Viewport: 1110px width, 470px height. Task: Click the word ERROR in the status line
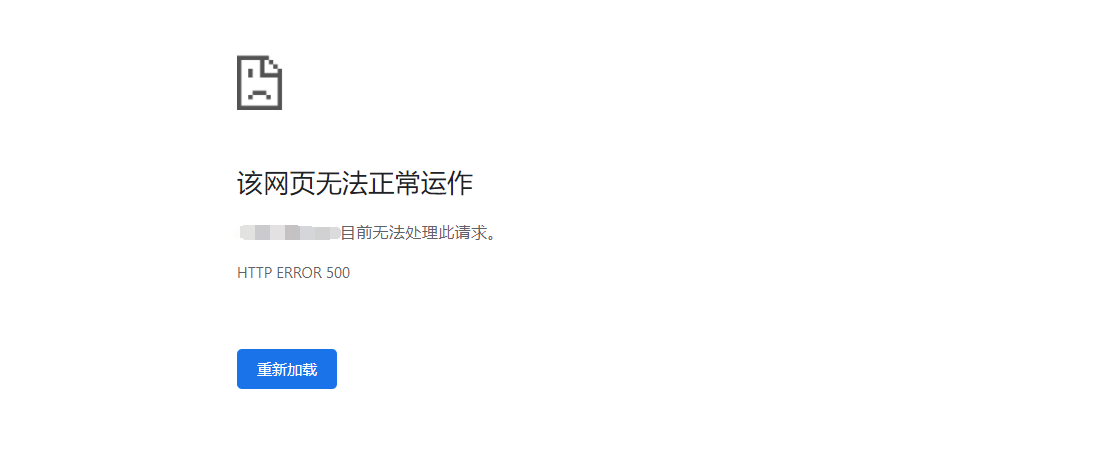coord(299,273)
